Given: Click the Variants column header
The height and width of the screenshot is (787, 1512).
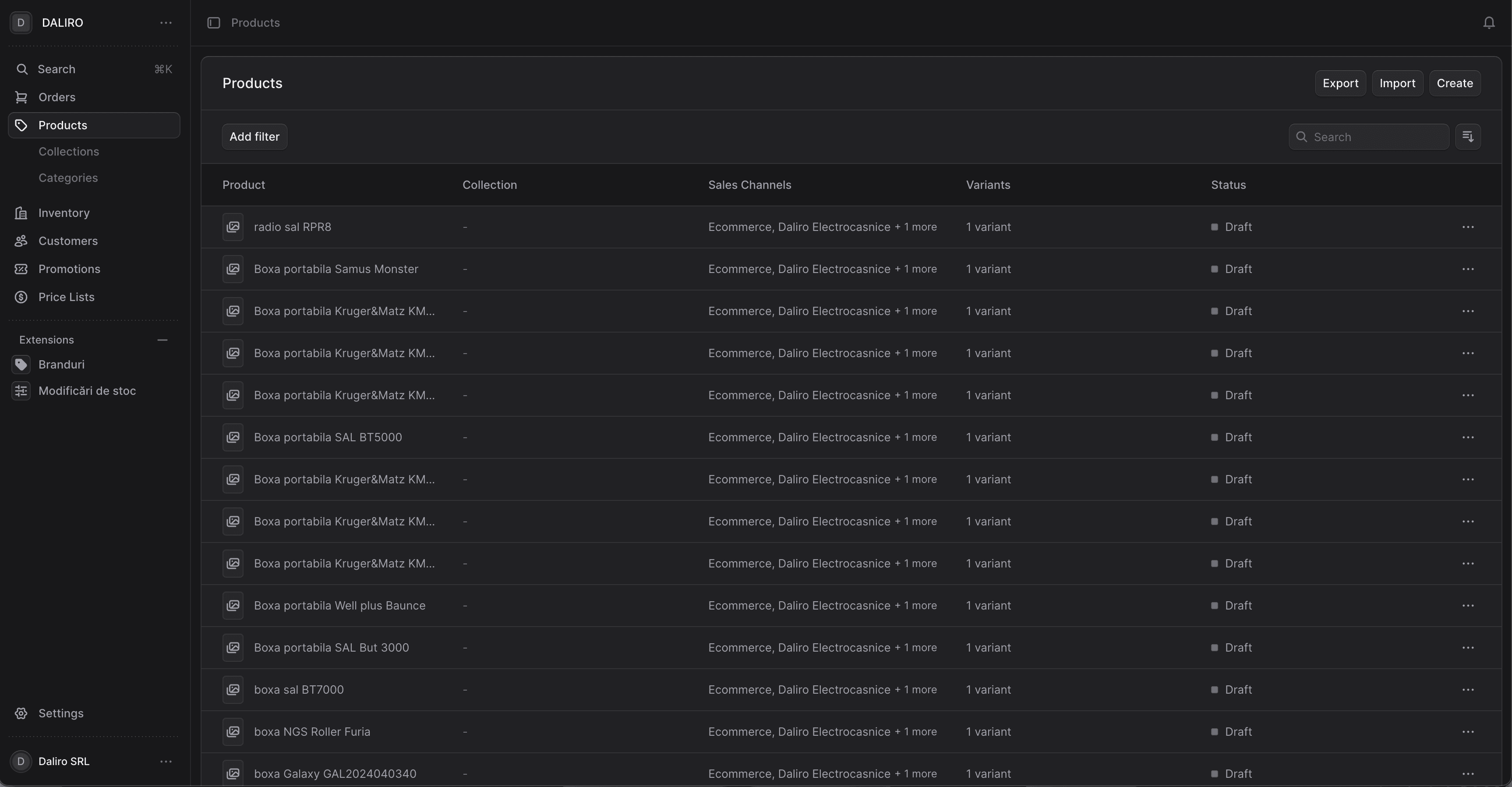Looking at the screenshot, I should click(x=988, y=185).
